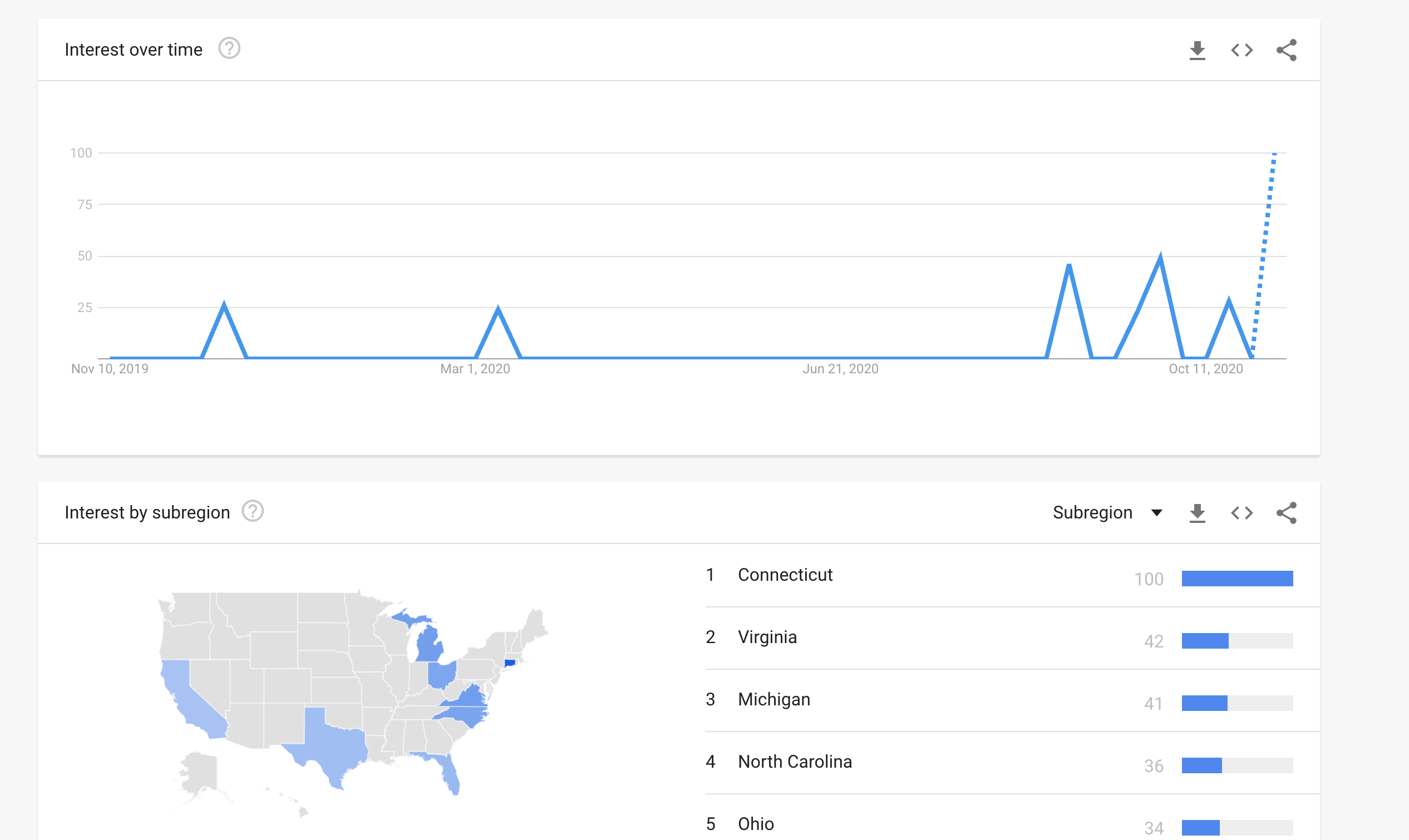This screenshot has width=1409, height=840.
Task: Click help icon beside Interest over time
Action: [229, 49]
